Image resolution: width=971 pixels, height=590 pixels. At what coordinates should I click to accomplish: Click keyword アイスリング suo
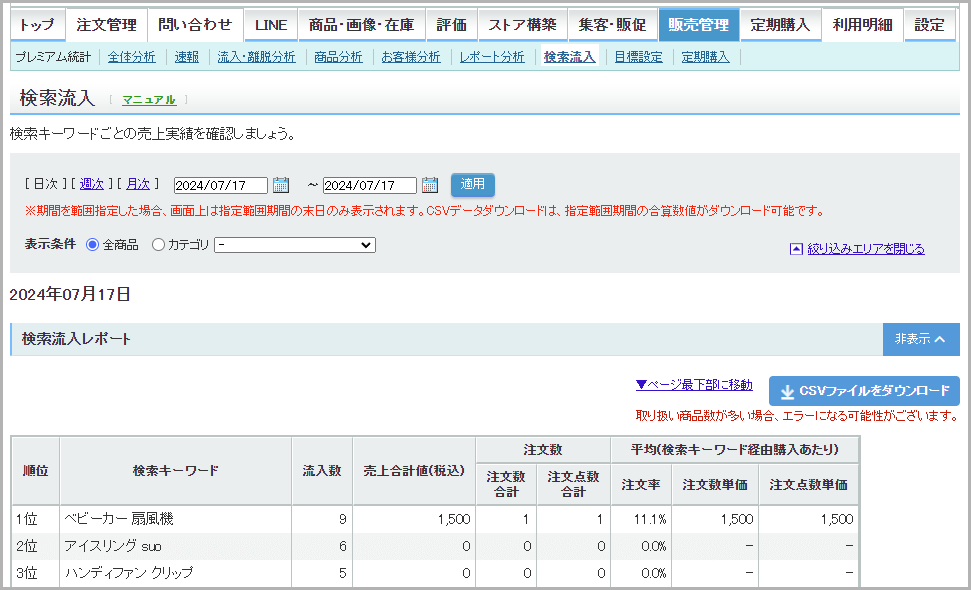click(113, 546)
